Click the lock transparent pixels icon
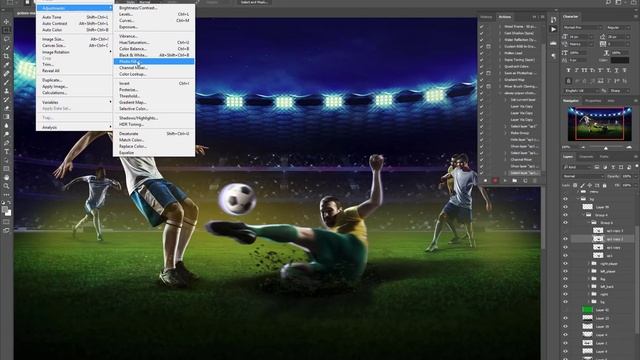The width and height of the screenshot is (640, 360). (575, 185)
